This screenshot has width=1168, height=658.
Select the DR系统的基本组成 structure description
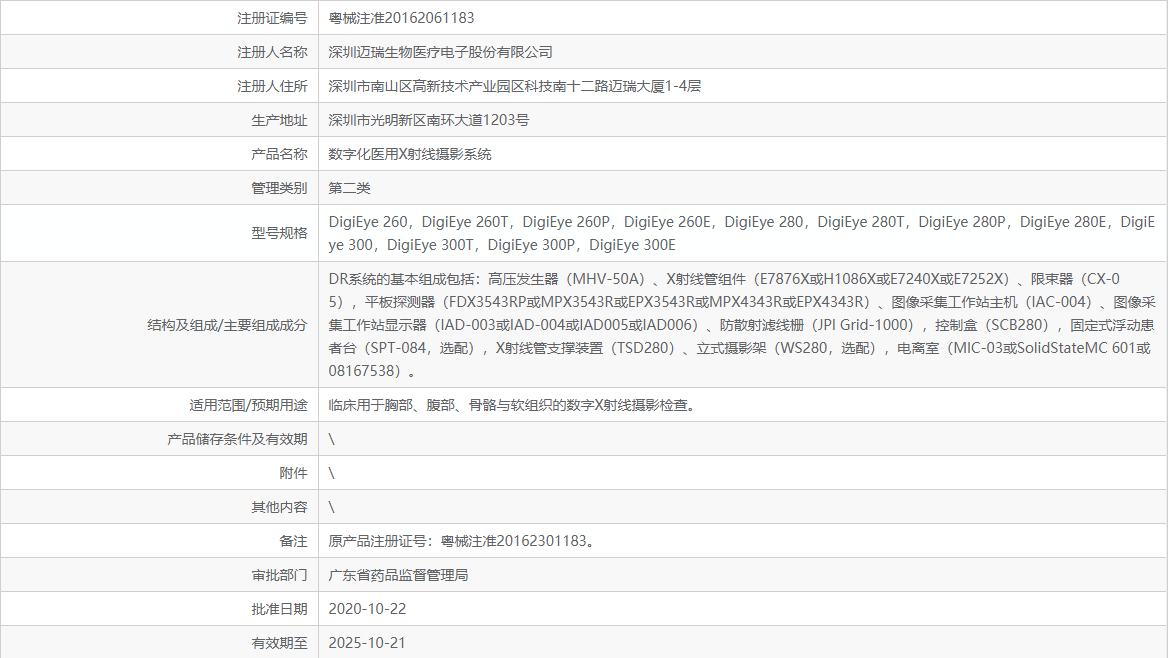(742, 325)
